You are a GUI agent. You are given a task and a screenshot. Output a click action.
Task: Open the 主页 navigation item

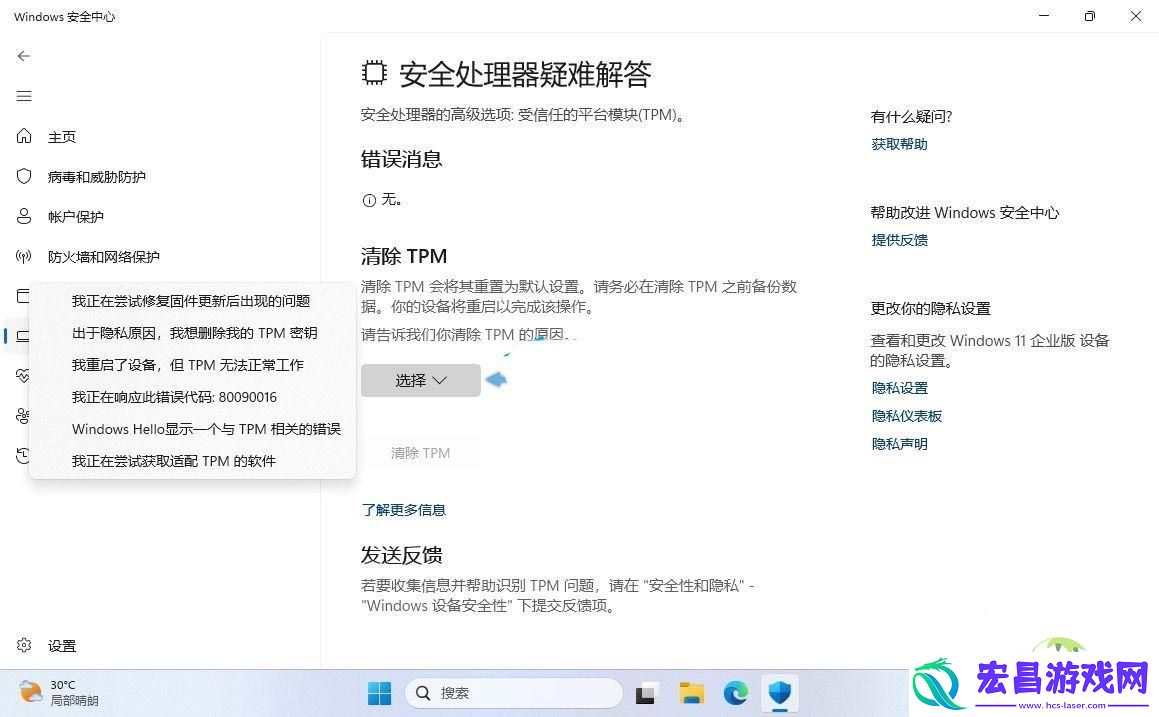point(62,137)
